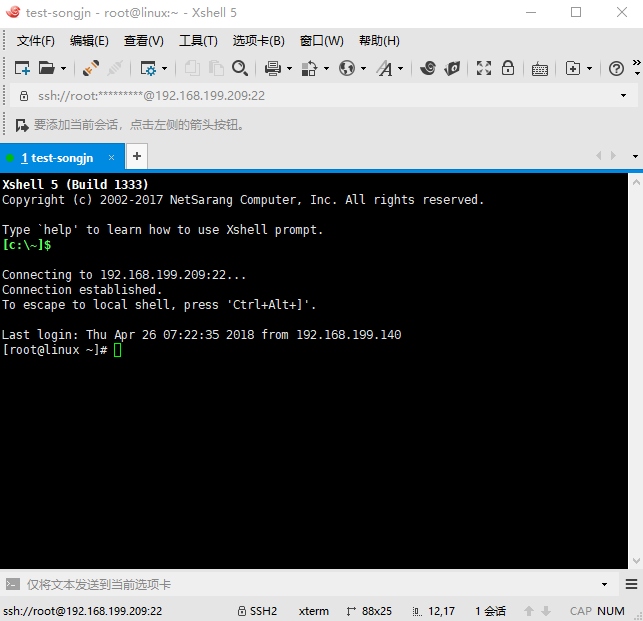The width and height of the screenshot is (643, 621).
Task: Open session Properties gear icon
Action: click(x=148, y=68)
